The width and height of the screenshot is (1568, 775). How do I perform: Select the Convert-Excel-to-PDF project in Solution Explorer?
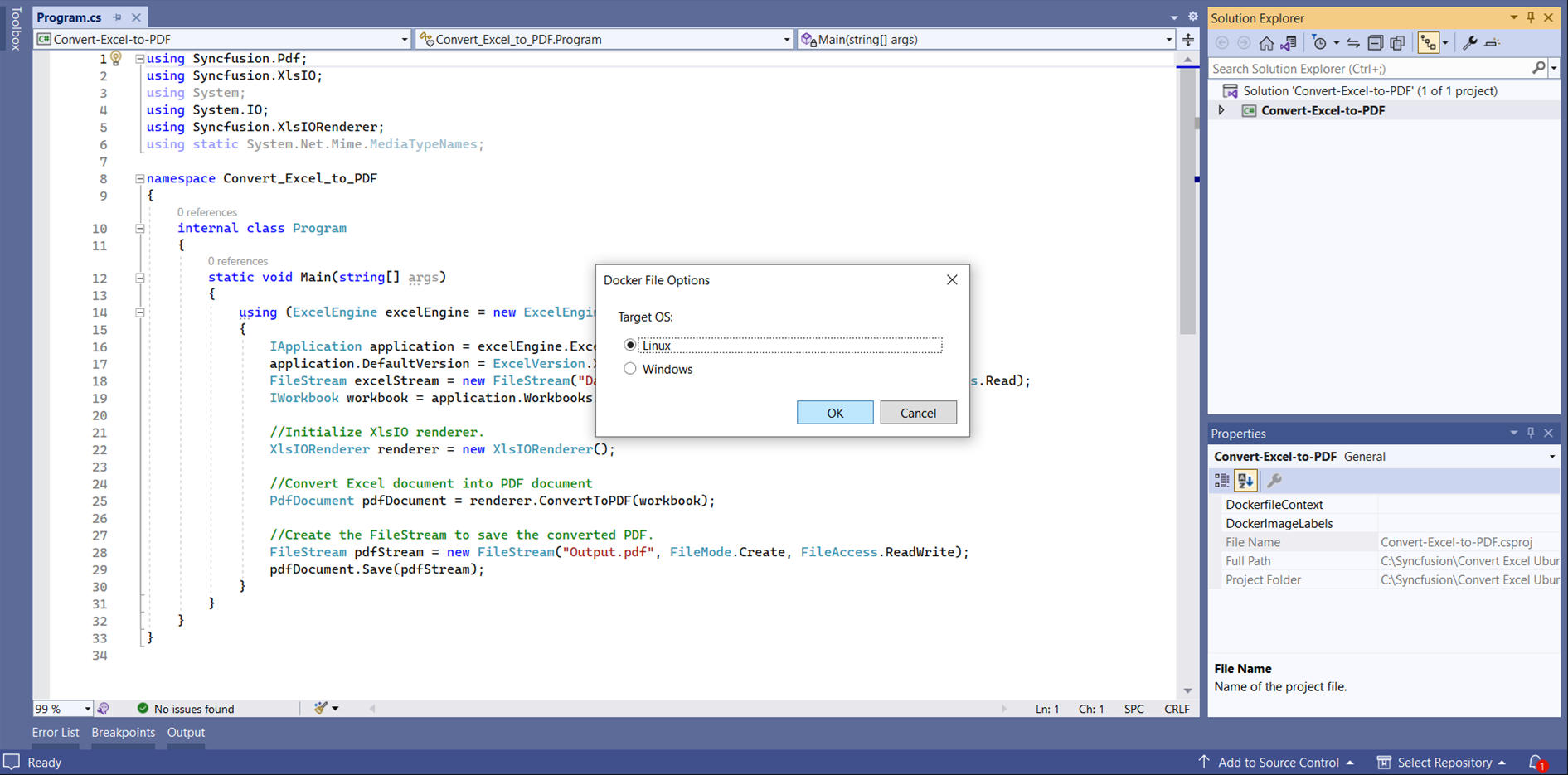pyautogui.click(x=1323, y=110)
